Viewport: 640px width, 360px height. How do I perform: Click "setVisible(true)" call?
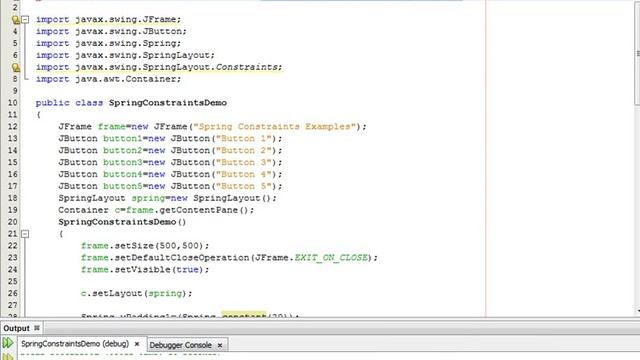point(159,270)
